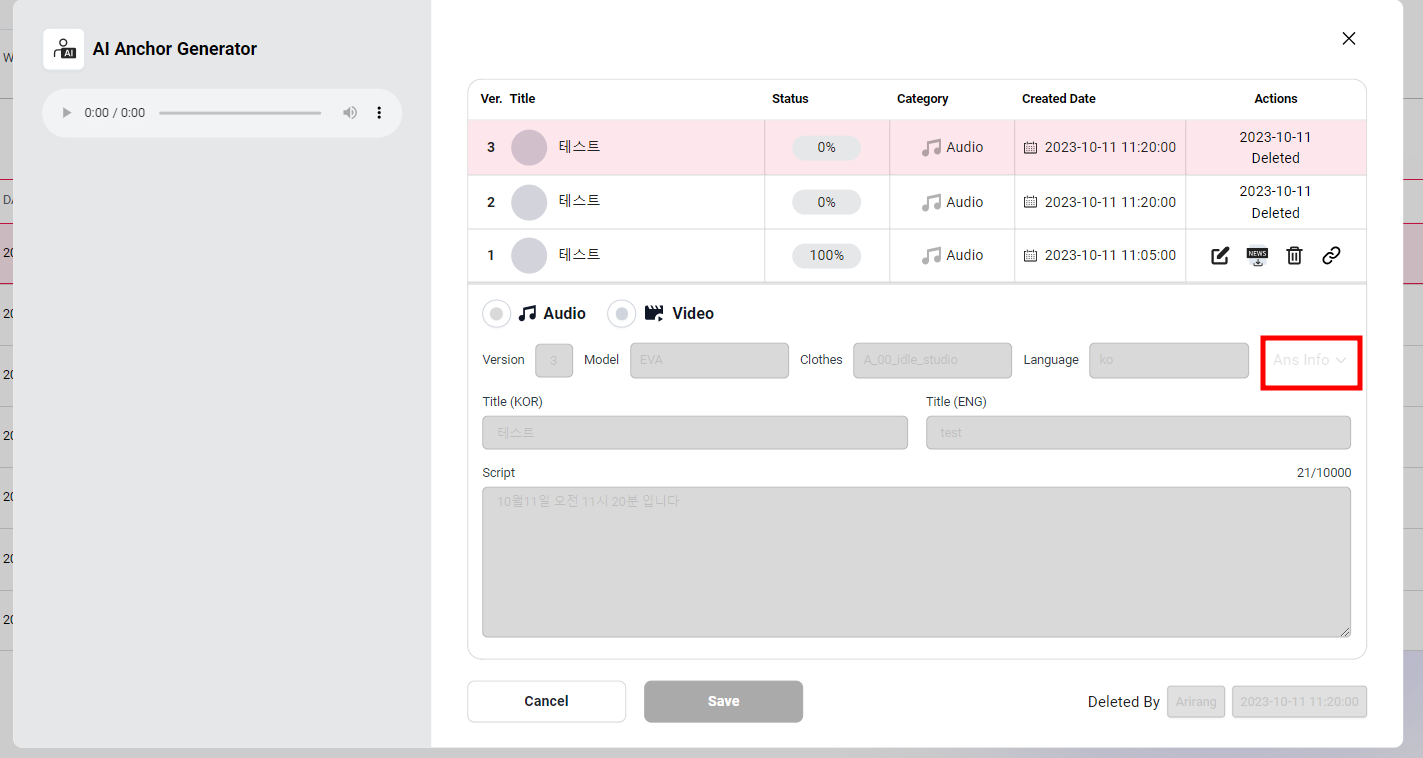1423x758 pixels.
Task: Play the audio in the player
Action: [x=67, y=113]
